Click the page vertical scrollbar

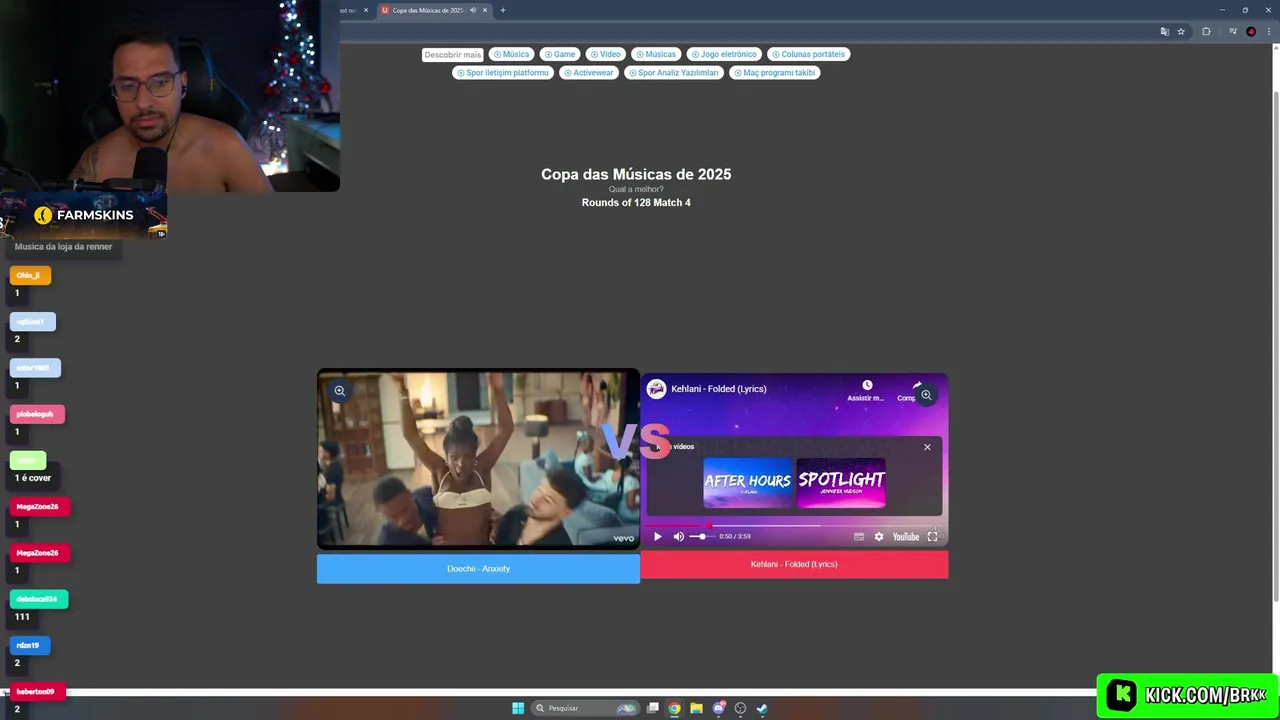click(x=1275, y=345)
